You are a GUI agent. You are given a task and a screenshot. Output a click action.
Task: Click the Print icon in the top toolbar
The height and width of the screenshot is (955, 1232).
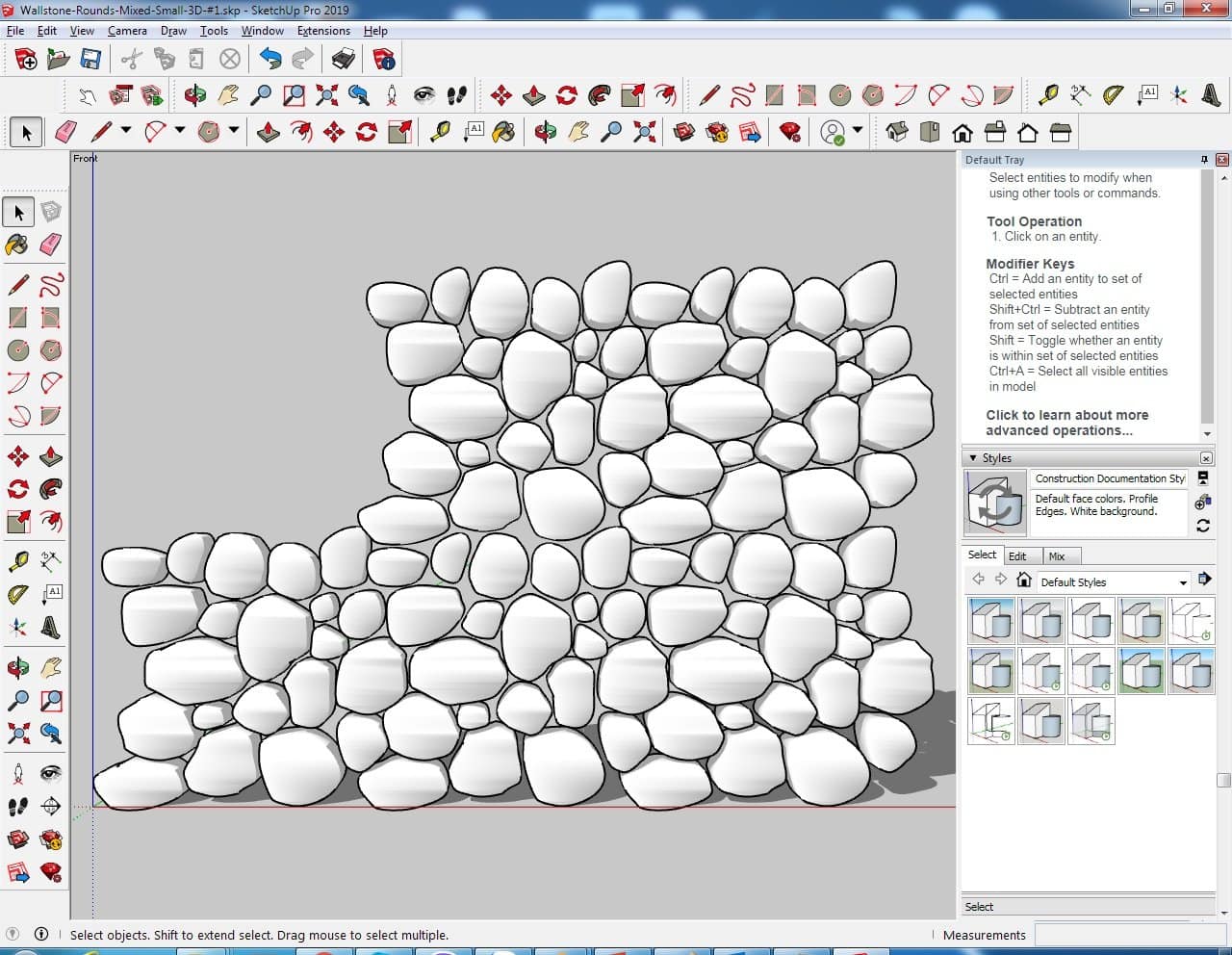tap(344, 60)
